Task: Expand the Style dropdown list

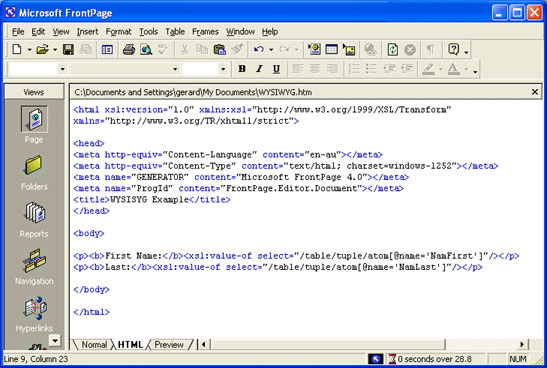Action: [x=62, y=69]
